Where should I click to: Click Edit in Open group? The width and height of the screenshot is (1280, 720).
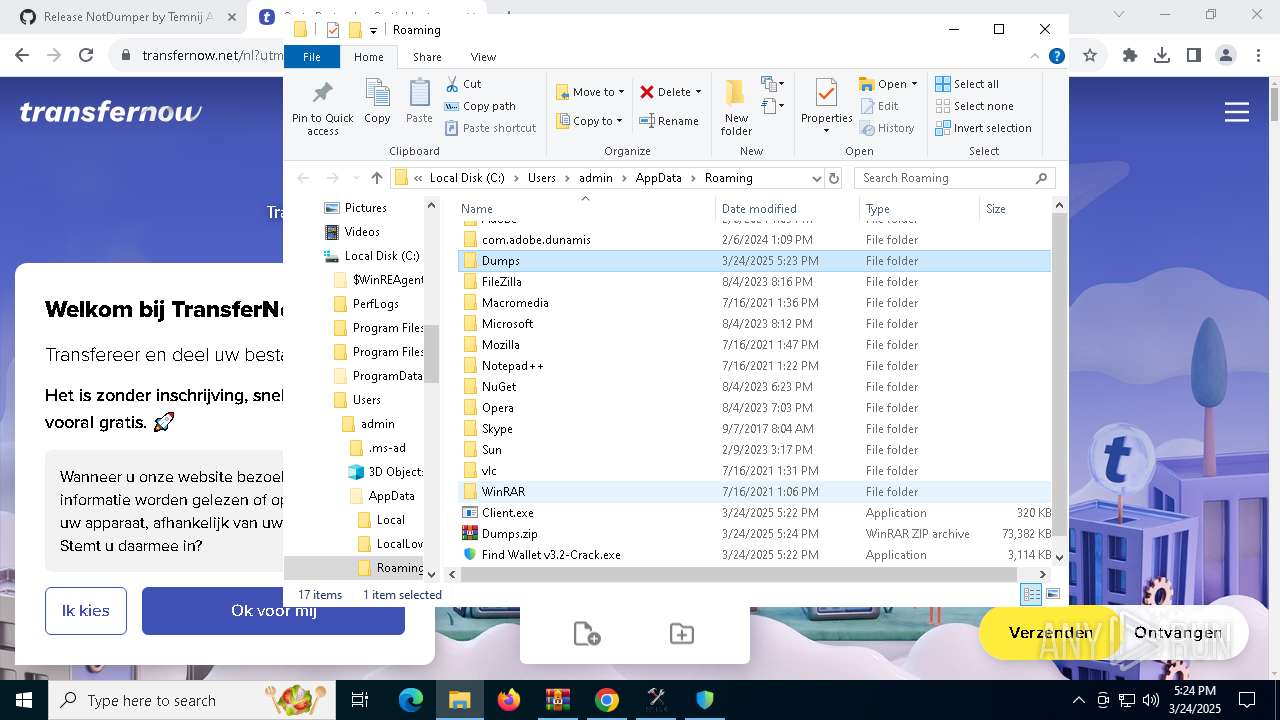pos(878,106)
